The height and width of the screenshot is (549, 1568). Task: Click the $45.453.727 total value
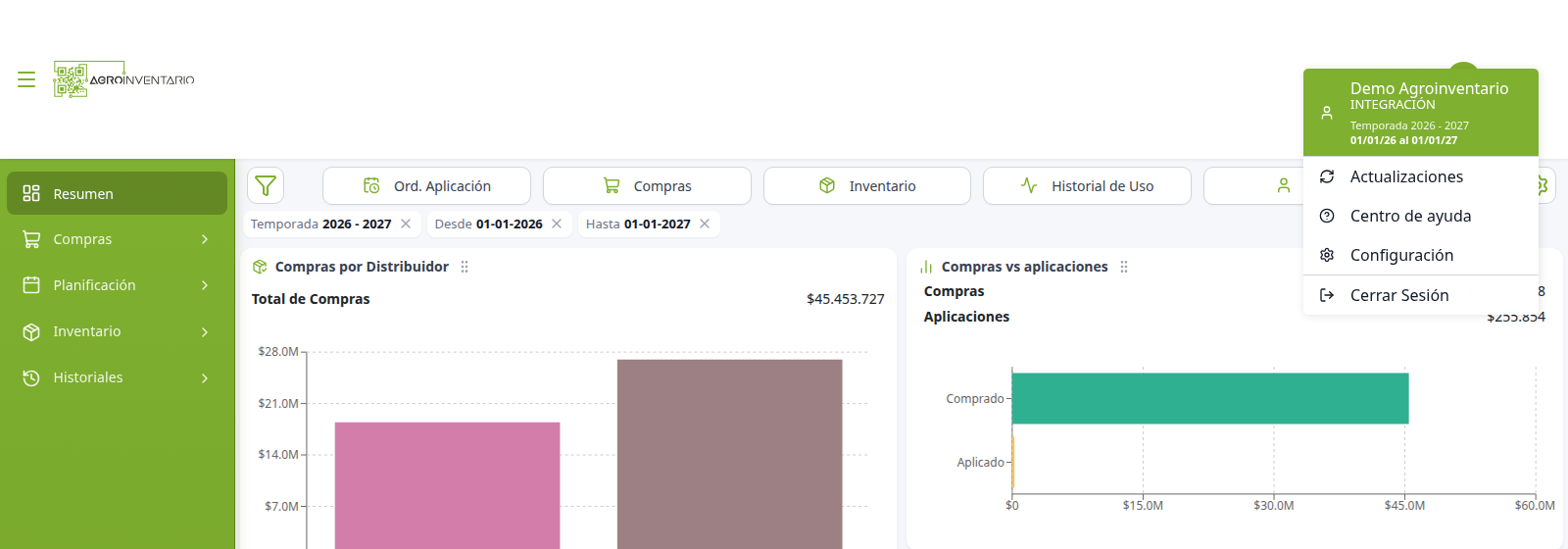point(845,299)
